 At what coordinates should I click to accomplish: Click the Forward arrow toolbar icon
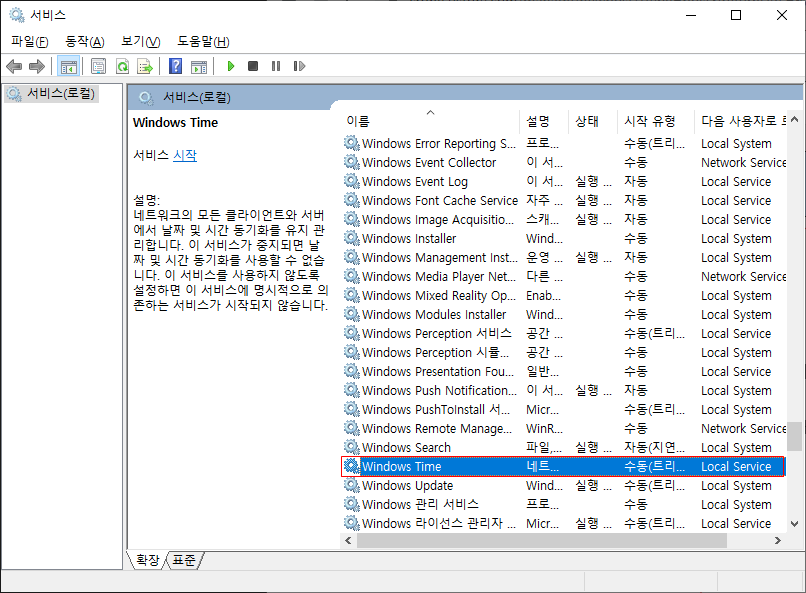click(37, 66)
